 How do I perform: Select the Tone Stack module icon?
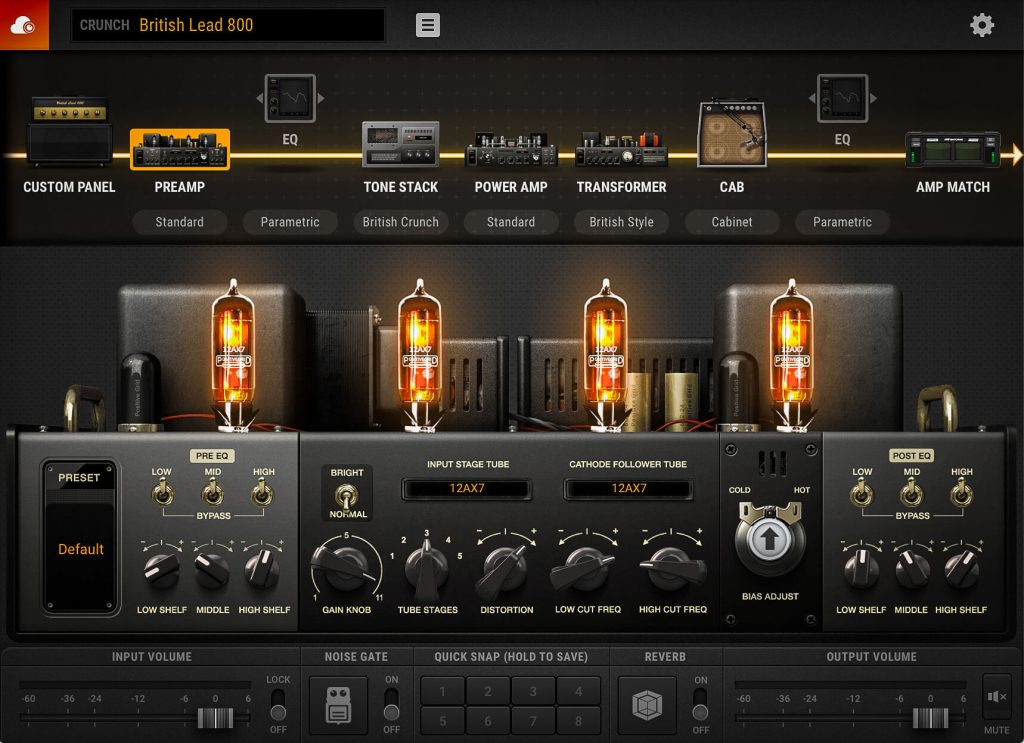400,144
